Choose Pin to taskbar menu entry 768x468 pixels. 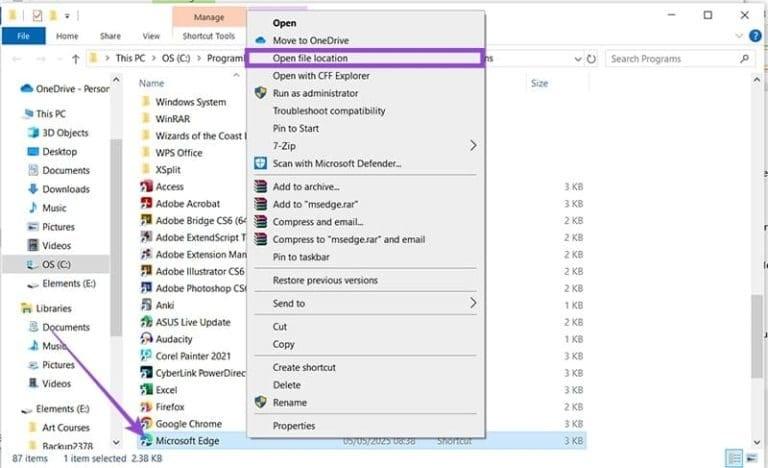tap(303, 257)
